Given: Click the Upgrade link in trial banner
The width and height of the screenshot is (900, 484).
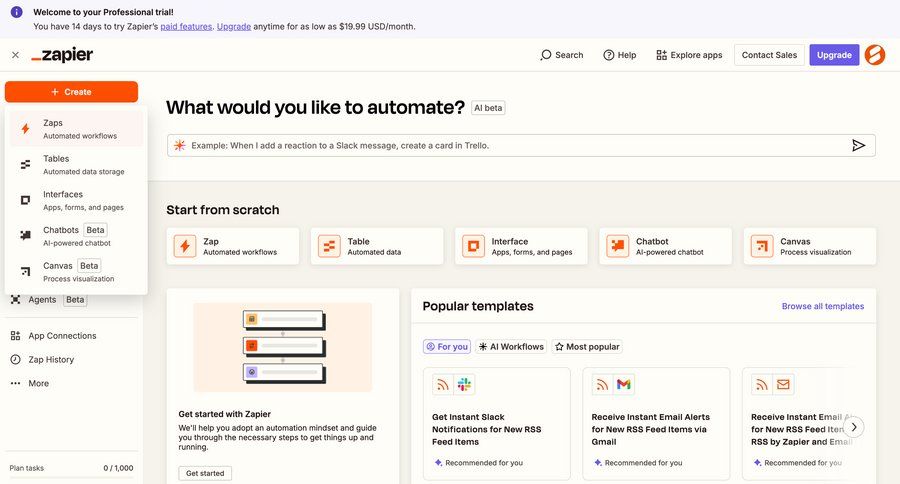Looking at the screenshot, I should [x=234, y=26].
